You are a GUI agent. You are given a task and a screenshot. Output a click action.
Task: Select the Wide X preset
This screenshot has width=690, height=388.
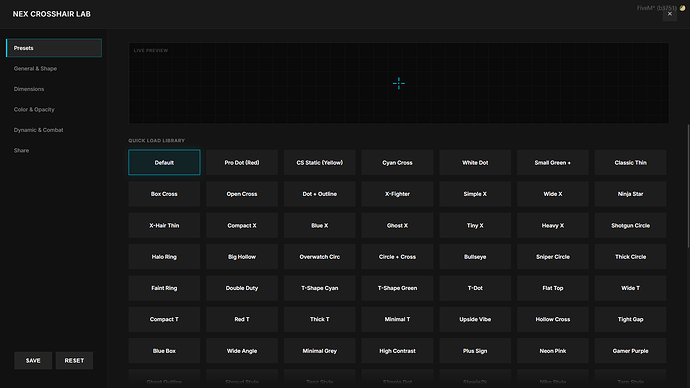[x=553, y=194]
